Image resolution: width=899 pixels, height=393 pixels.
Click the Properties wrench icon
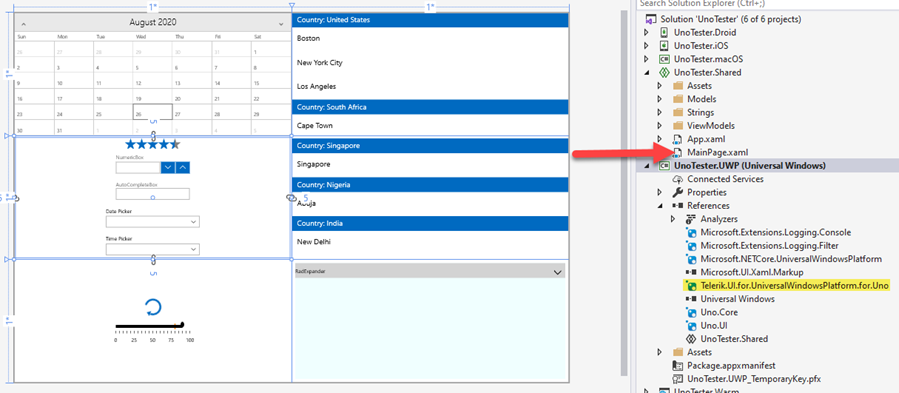678,192
